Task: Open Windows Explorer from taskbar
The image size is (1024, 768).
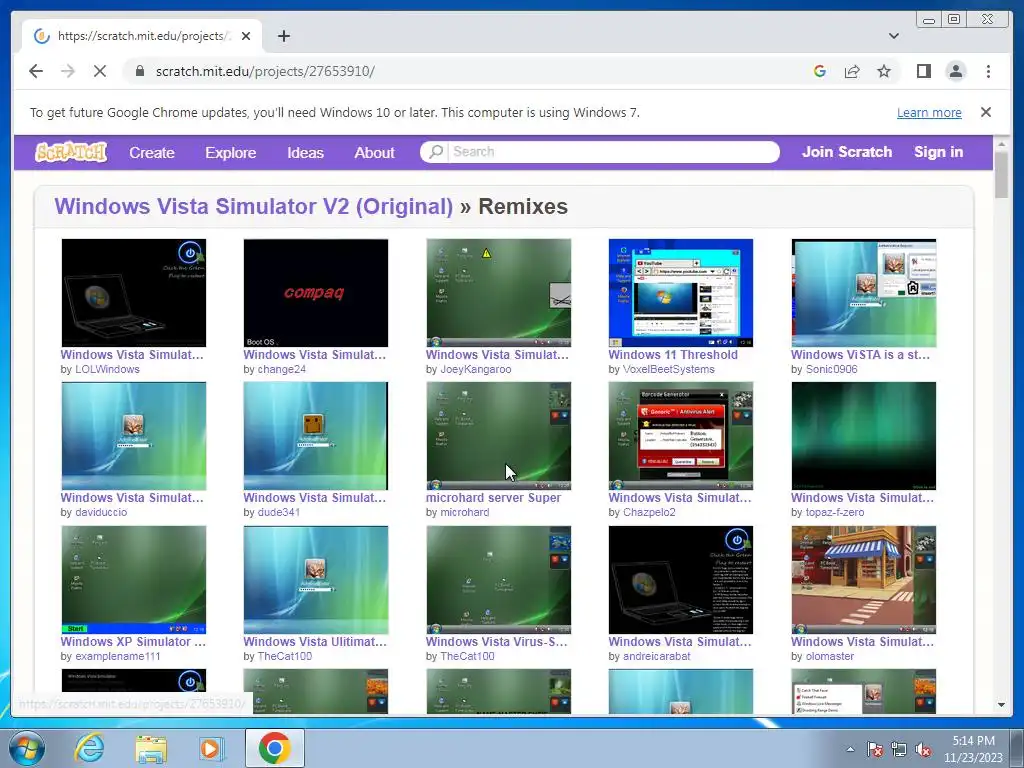Action: [151, 749]
